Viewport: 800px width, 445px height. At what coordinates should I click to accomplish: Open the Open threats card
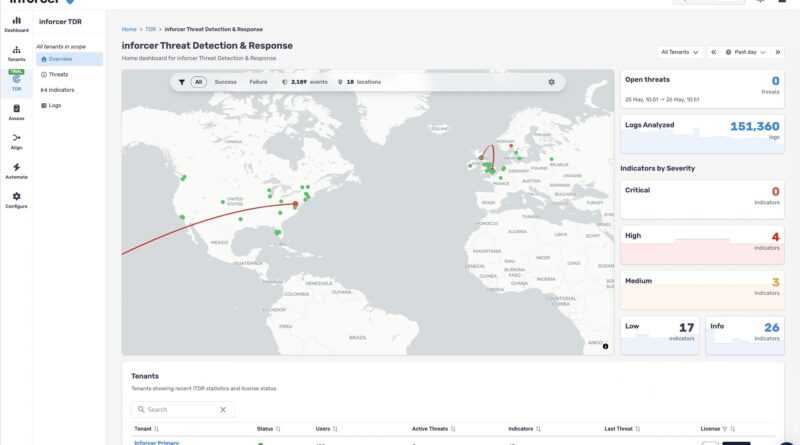[x=702, y=89]
